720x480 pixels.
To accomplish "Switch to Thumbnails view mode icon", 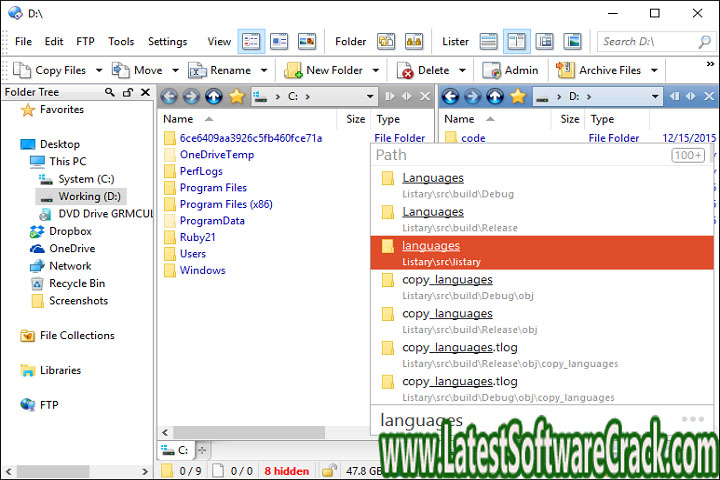I will pyautogui.click(x=307, y=41).
